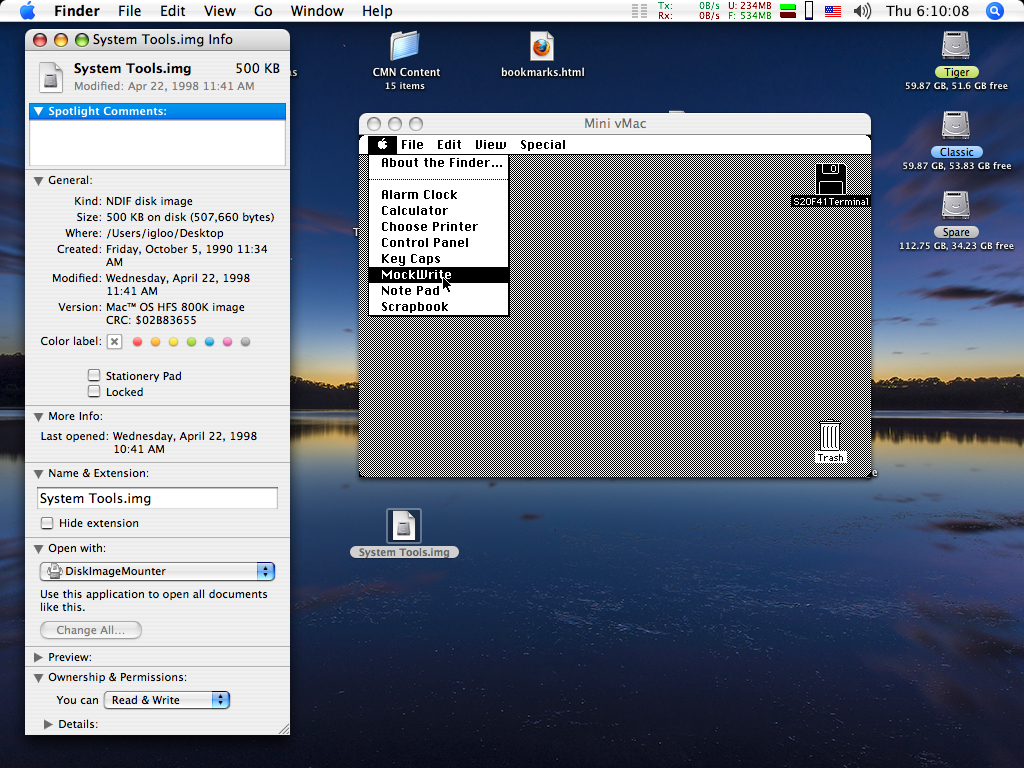Click the striped grid icon in menu bar
1024x768 pixels.
639,11
